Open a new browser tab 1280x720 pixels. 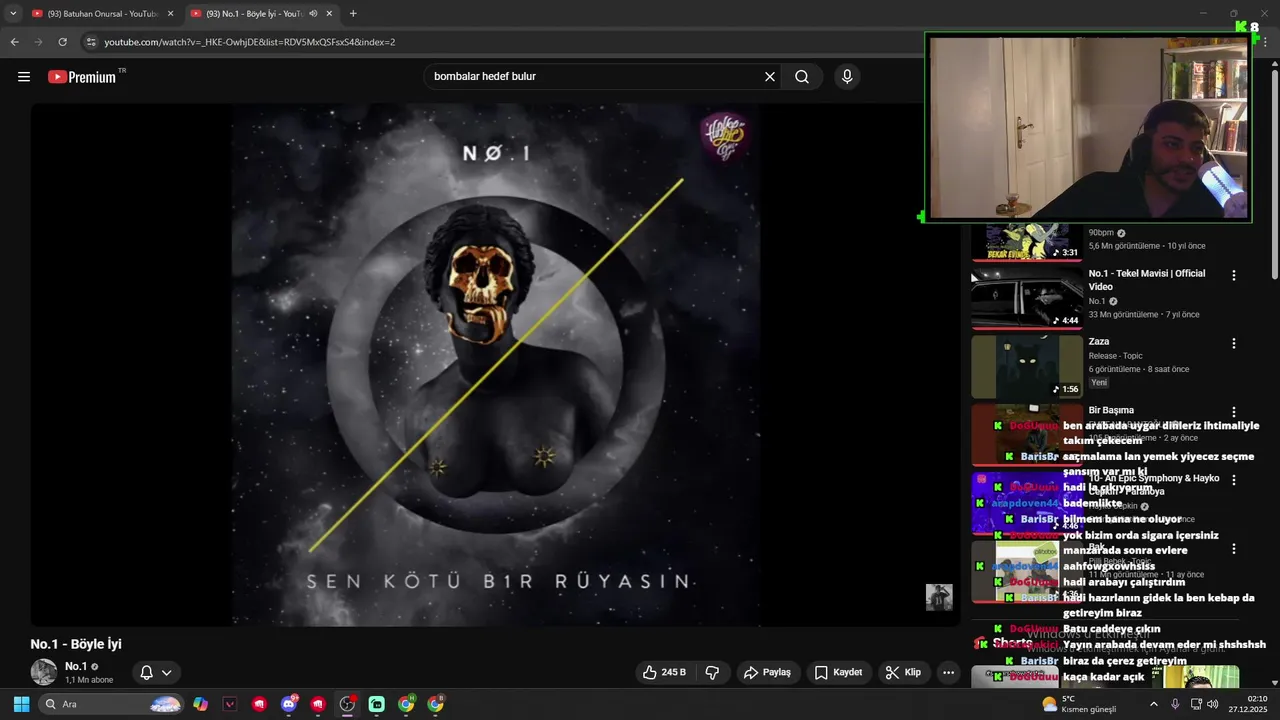point(353,13)
